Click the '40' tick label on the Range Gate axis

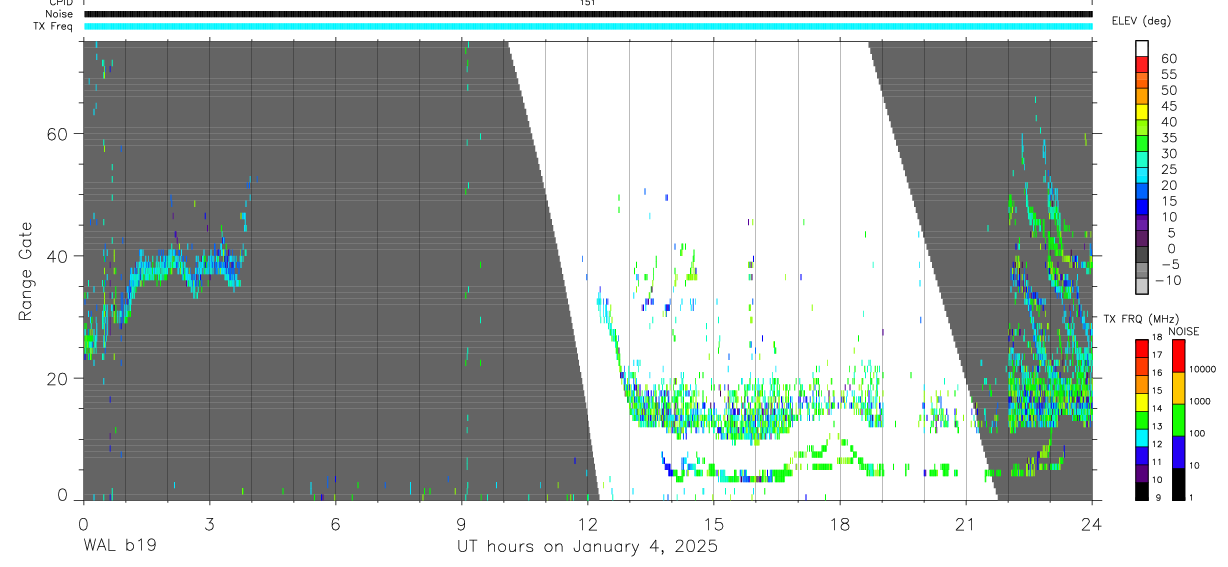coord(58,256)
